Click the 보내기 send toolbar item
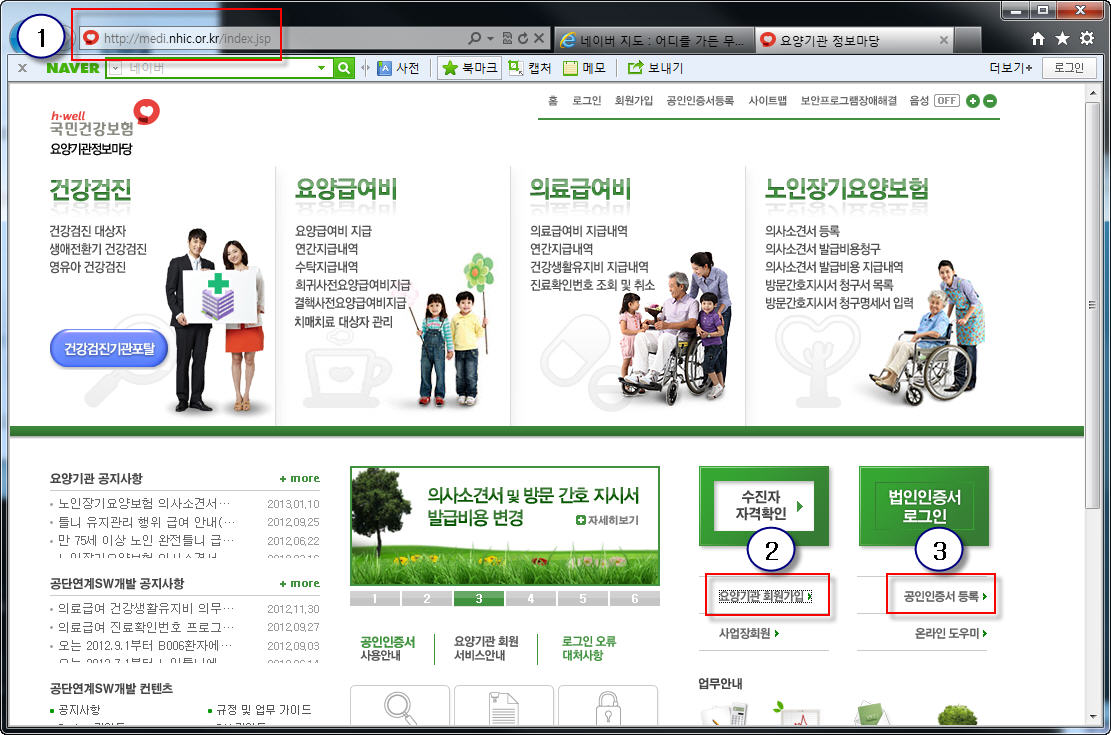The image size is (1111, 735). 655,68
